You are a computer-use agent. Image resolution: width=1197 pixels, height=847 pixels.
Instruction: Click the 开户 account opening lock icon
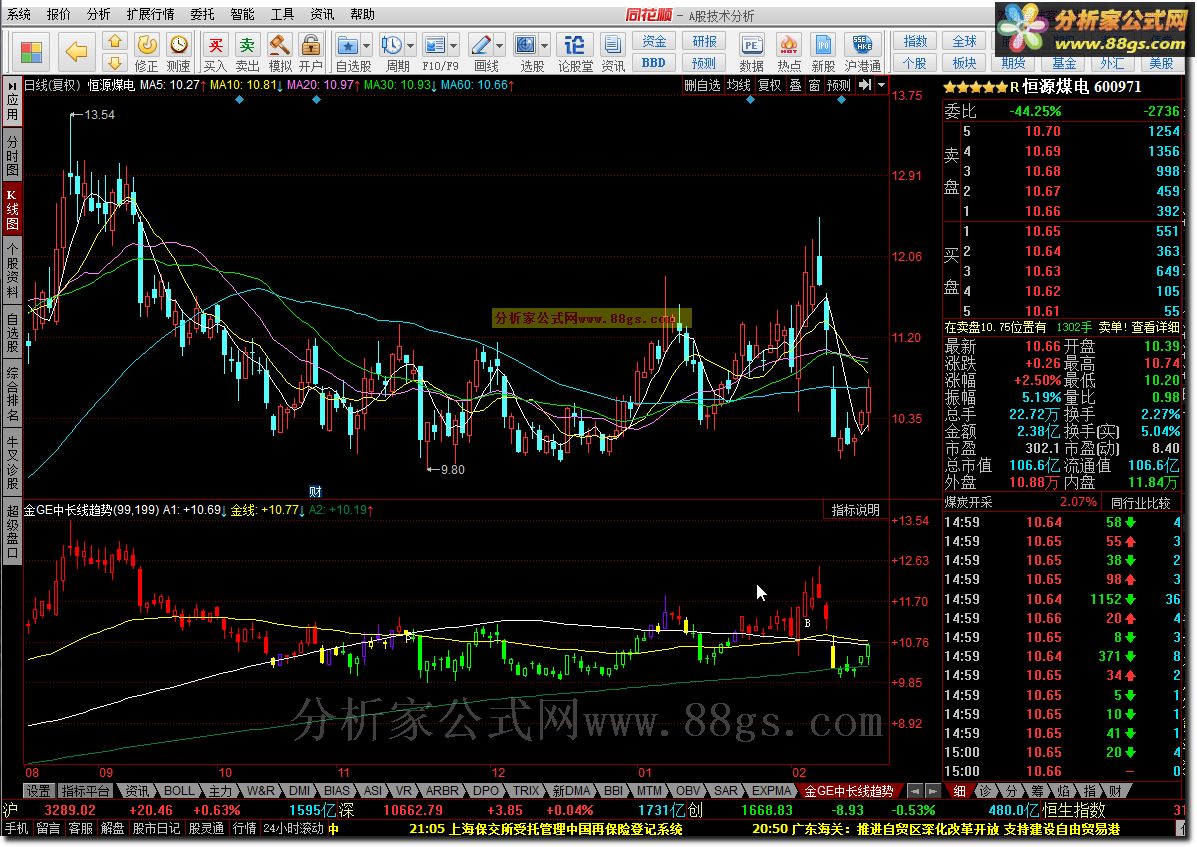[x=310, y=53]
